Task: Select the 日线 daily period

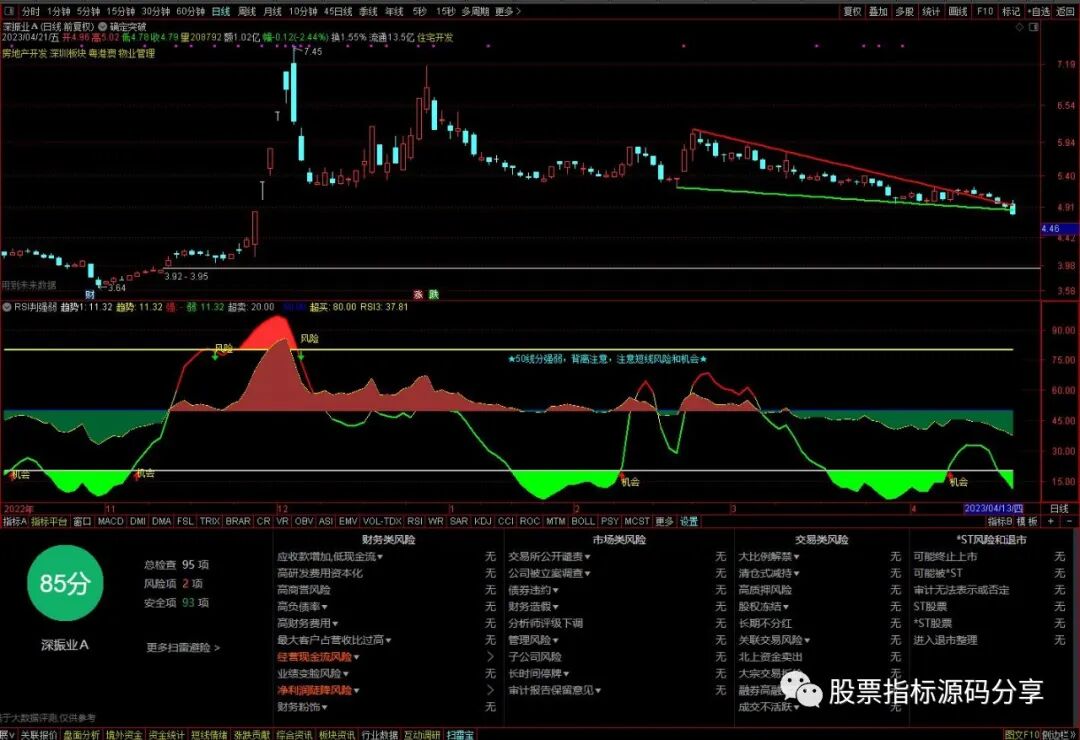Action: tap(221, 11)
